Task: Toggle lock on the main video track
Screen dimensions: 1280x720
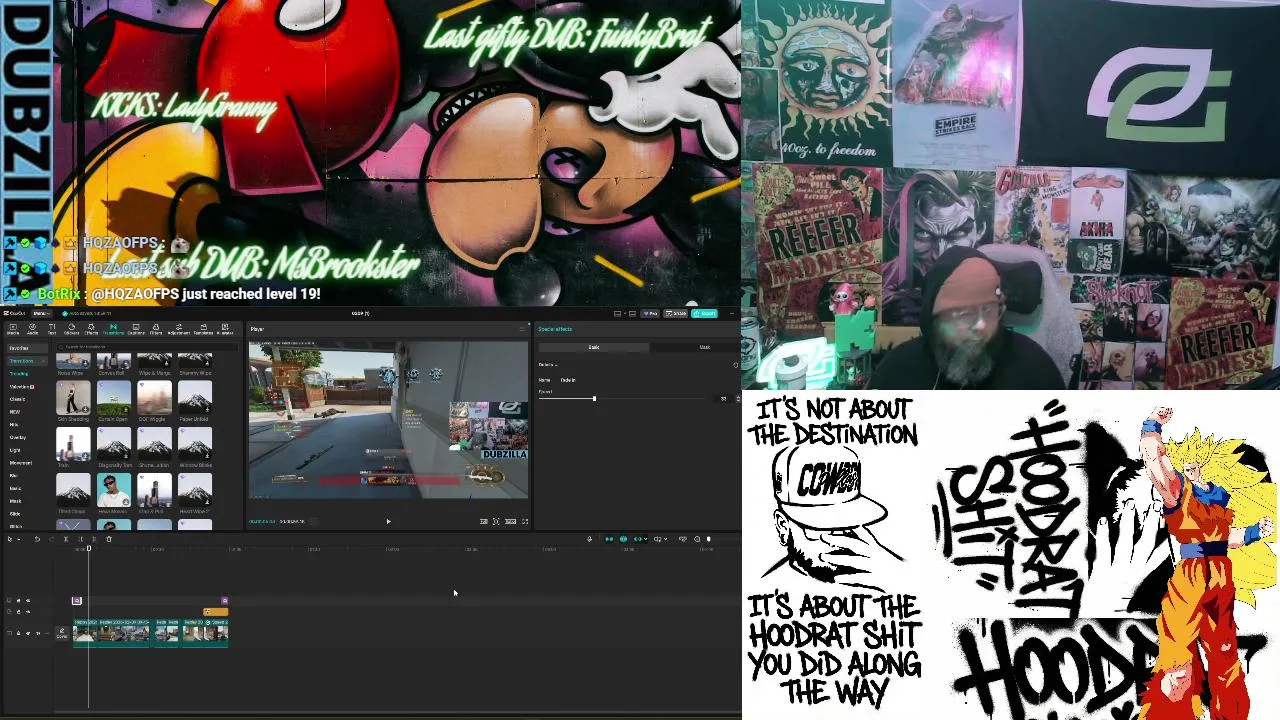Action: click(x=18, y=633)
